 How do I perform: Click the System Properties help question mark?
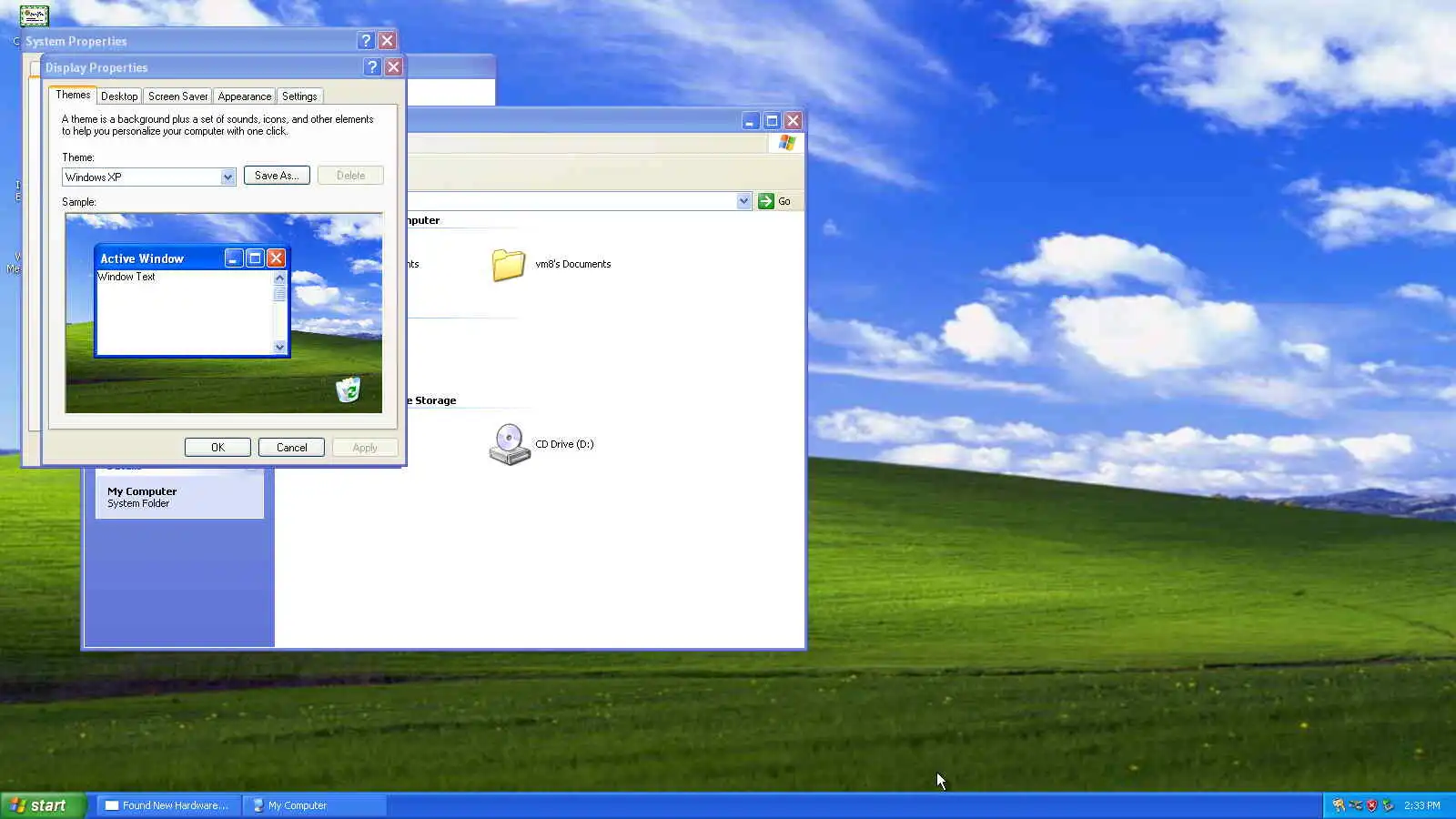click(366, 41)
